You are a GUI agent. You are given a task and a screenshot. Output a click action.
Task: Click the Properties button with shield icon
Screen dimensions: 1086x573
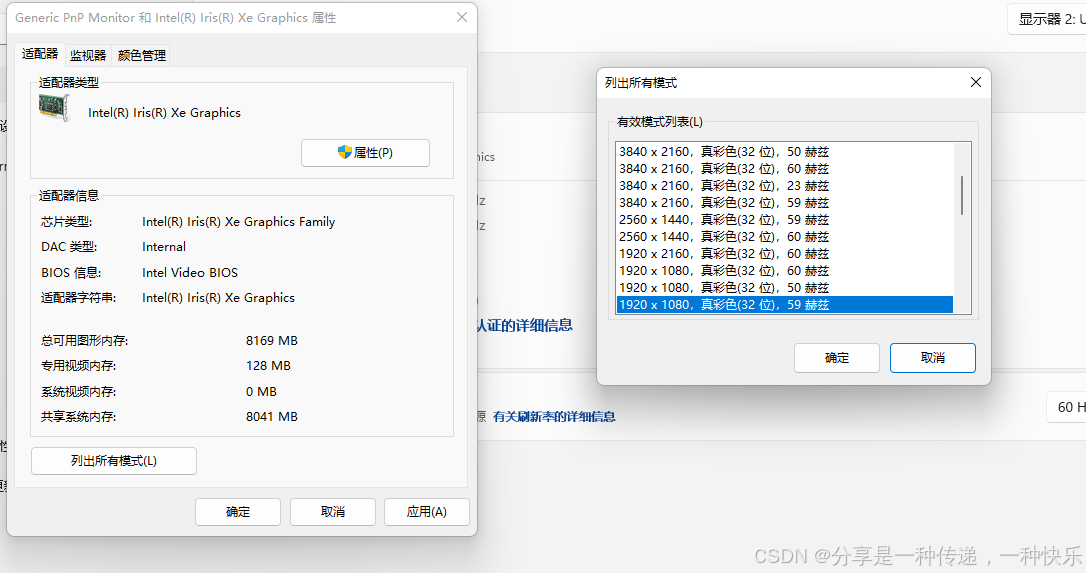tap(365, 152)
